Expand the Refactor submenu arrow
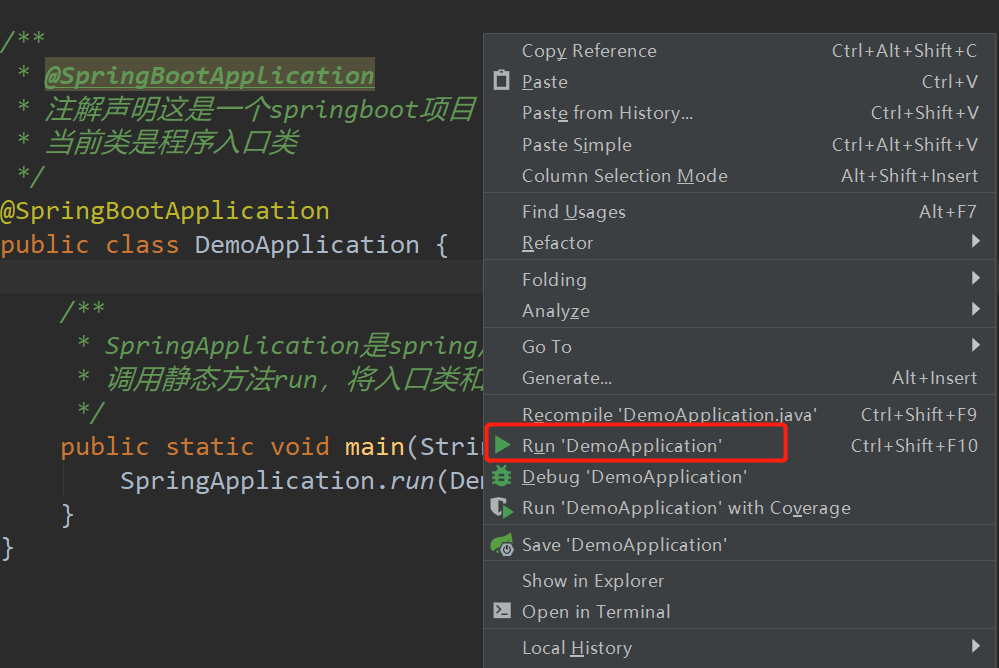Viewport: 999px width, 668px height. coord(975,242)
